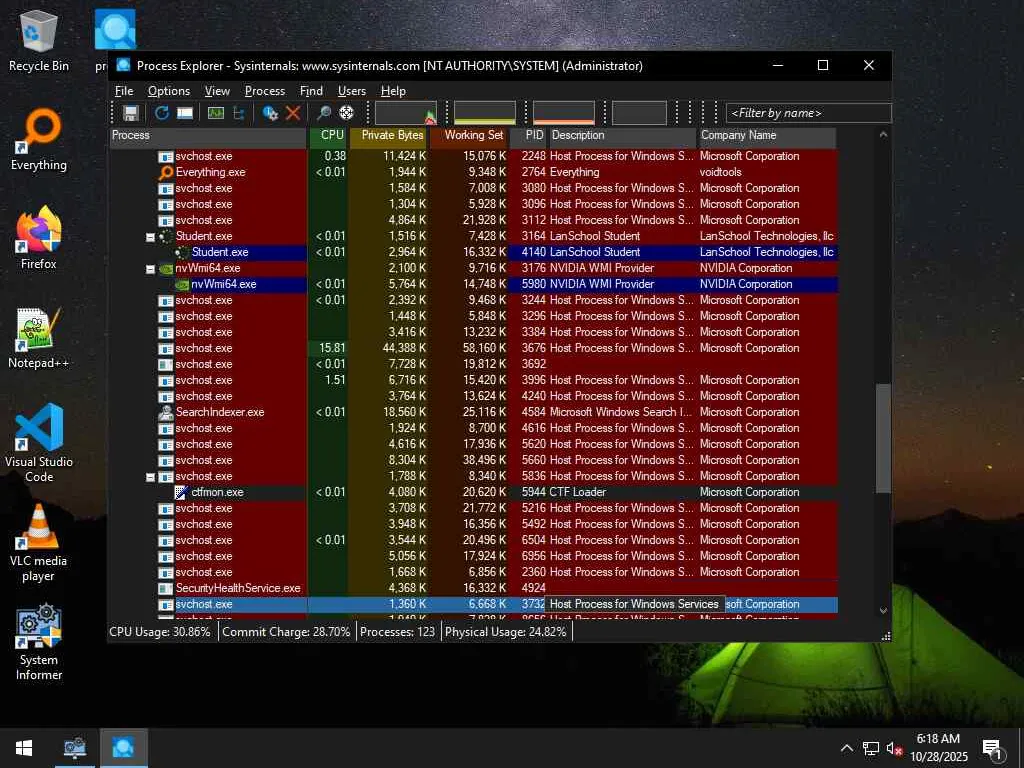Viewport: 1024px width, 768px height.
Task: Open the Help menu
Action: (393, 91)
